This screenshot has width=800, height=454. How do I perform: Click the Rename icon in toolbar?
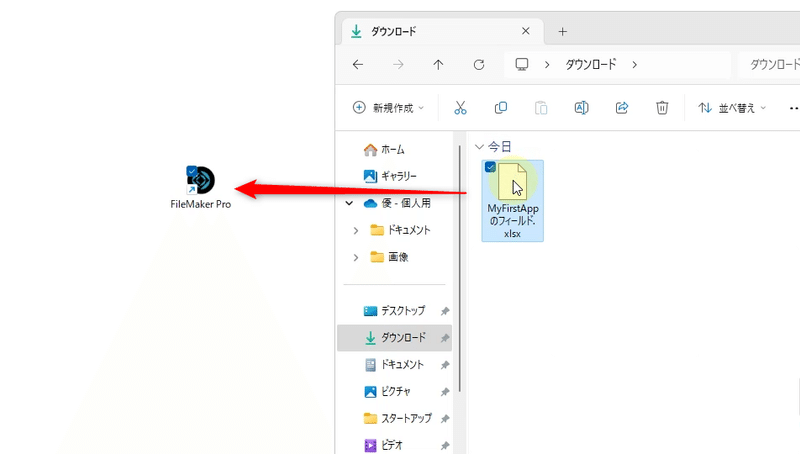pos(581,108)
